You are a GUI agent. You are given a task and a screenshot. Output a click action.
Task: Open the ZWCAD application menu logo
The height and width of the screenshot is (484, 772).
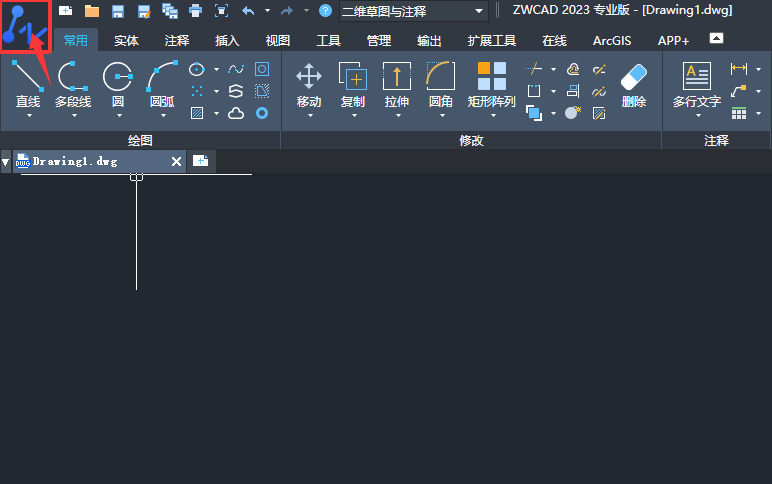[25, 25]
